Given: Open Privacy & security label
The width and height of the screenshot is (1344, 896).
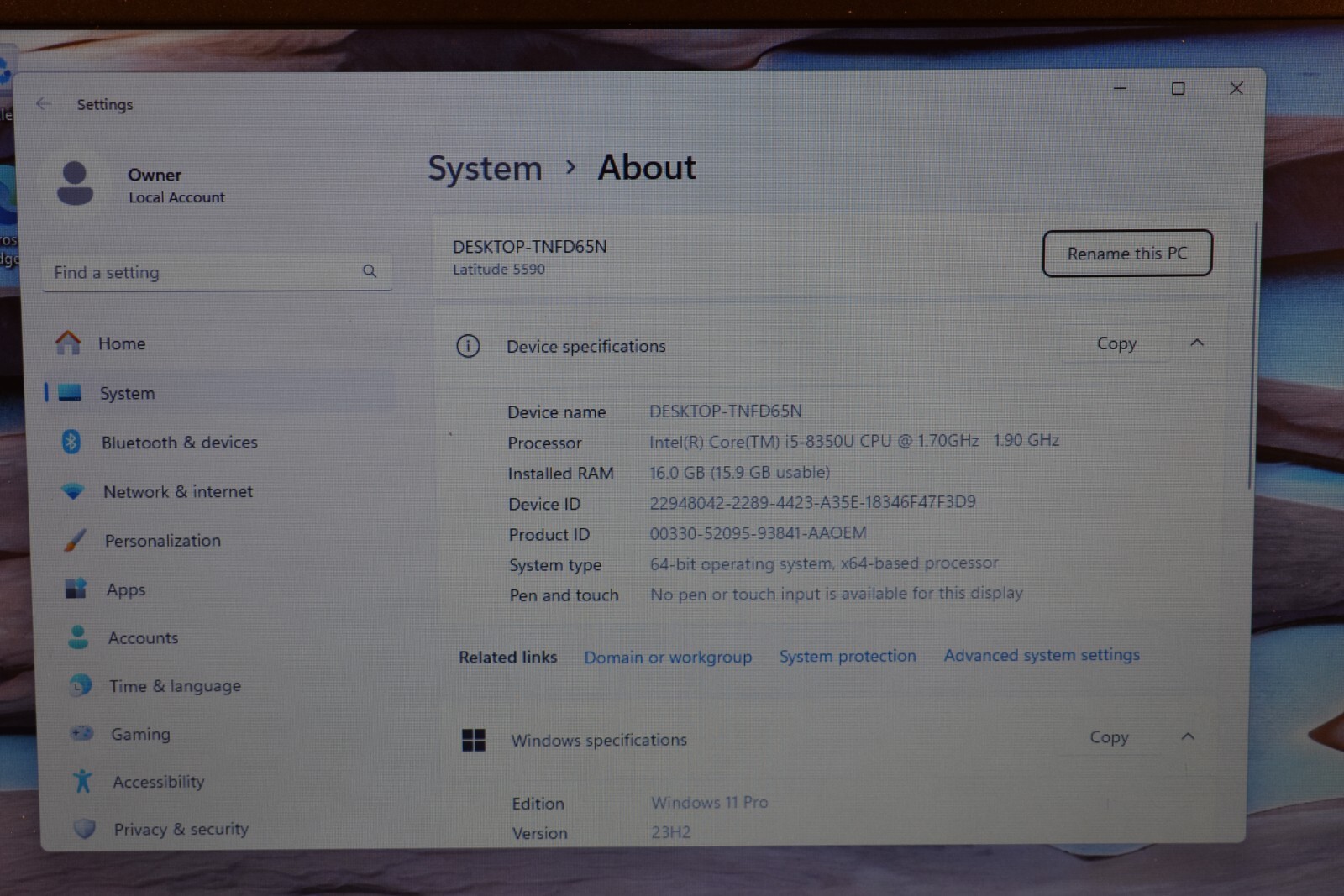Looking at the screenshot, I should 181,830.
